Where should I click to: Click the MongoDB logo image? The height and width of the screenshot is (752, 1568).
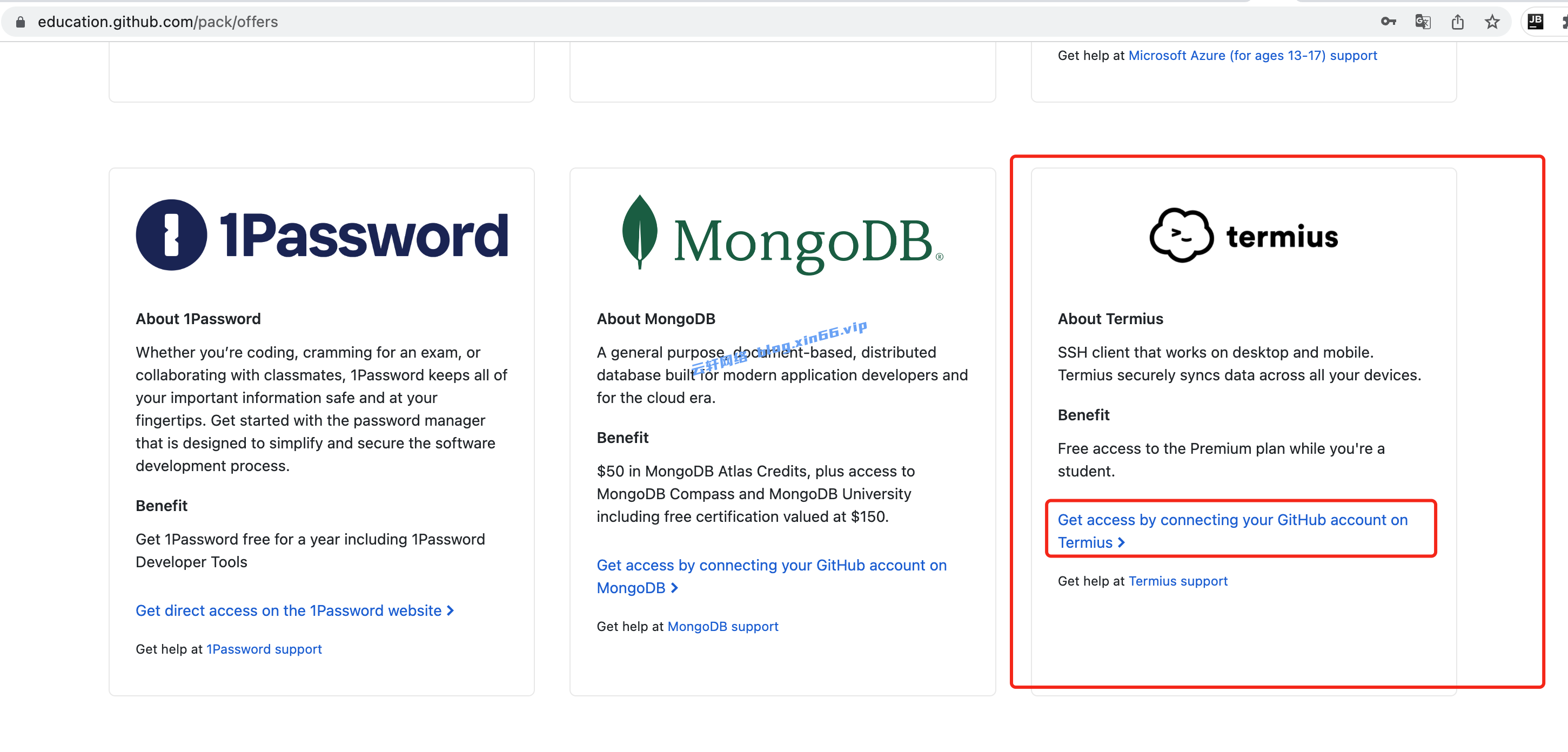782,236
